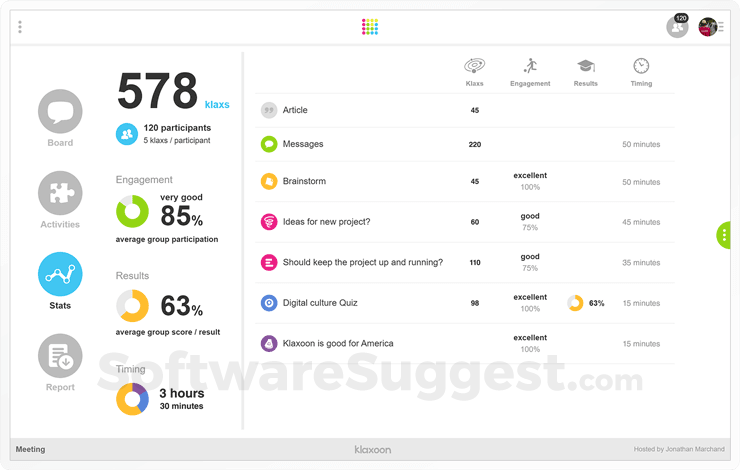Click the Klaxoon colored dots logo
Viewport: 740px width, 470px height.
point(370,27)
